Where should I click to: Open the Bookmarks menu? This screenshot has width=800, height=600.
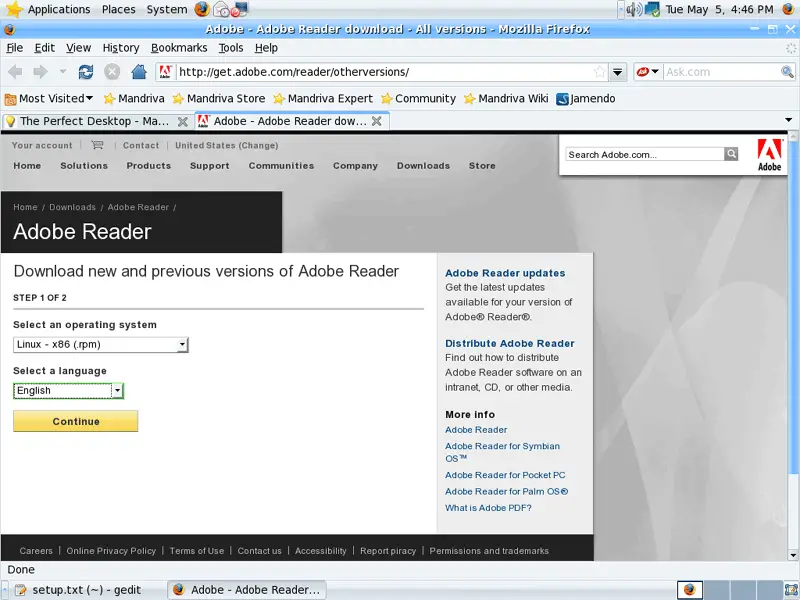[179, 48]
